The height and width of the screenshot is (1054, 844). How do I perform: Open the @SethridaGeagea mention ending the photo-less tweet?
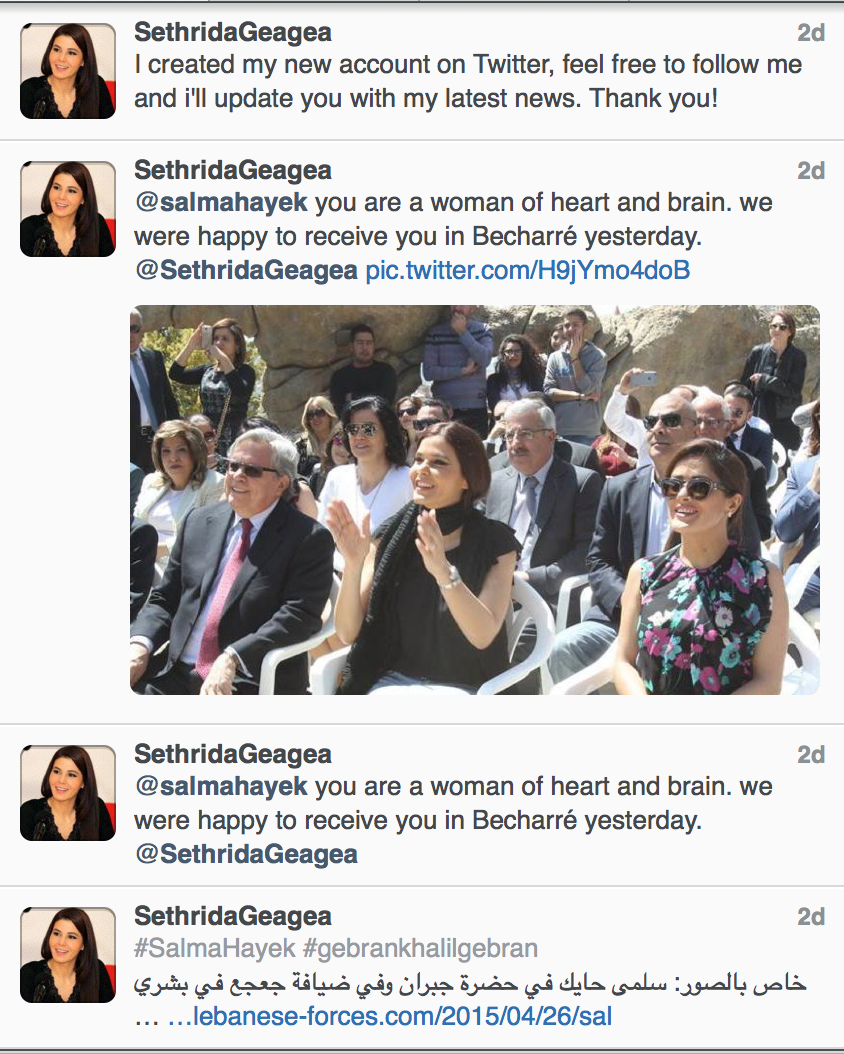pyautogui.click(x=246, y=854)
